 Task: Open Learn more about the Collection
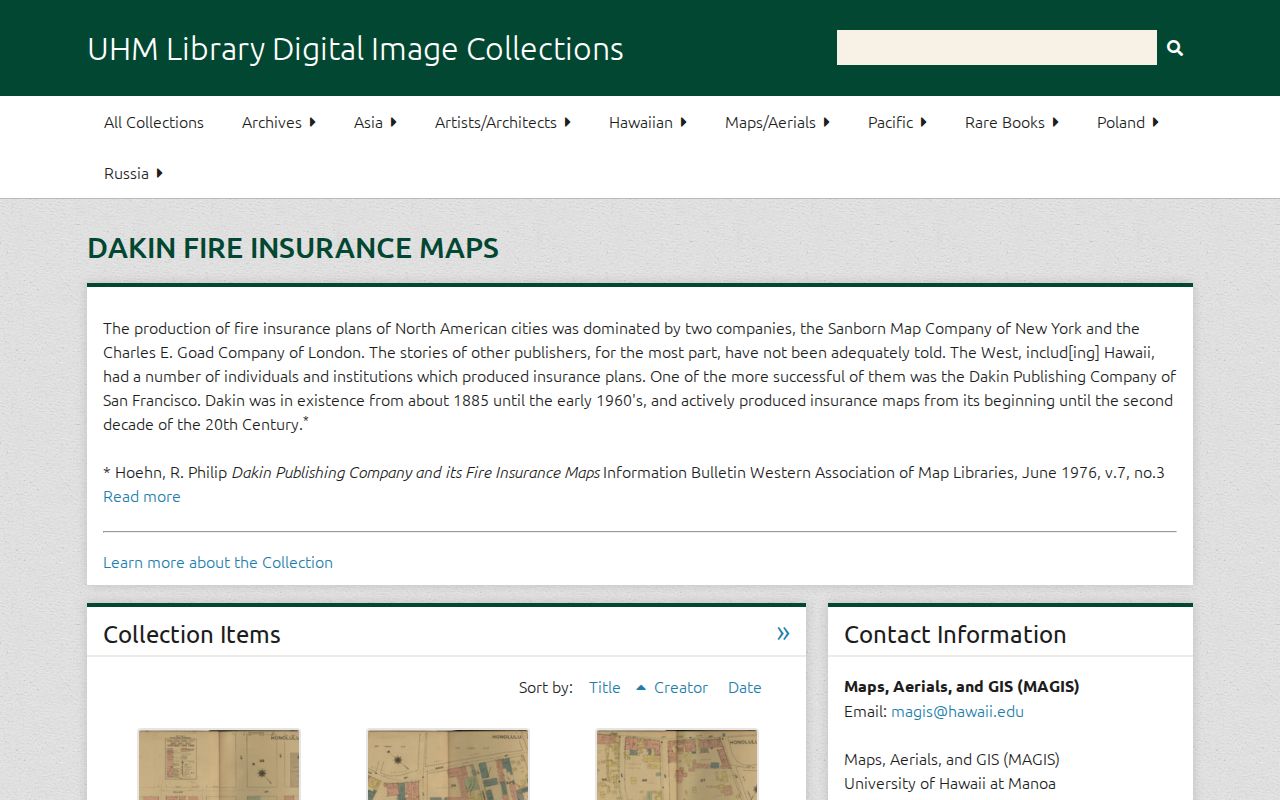coord(218,562)
